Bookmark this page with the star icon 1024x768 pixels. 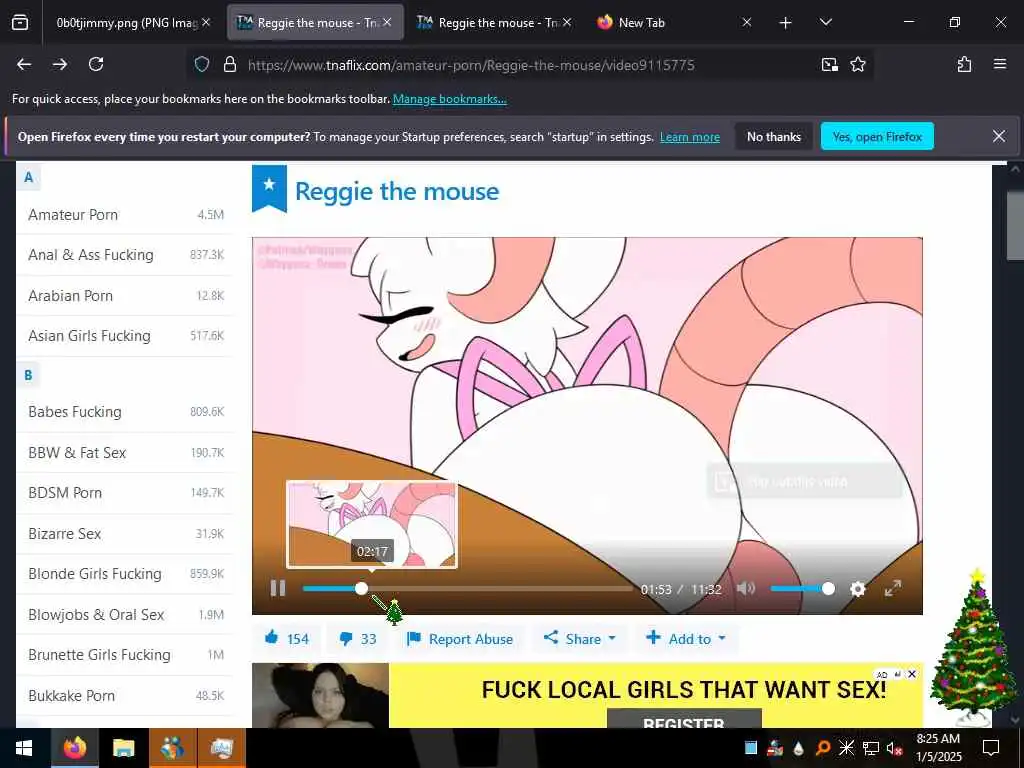click(857, 64)
